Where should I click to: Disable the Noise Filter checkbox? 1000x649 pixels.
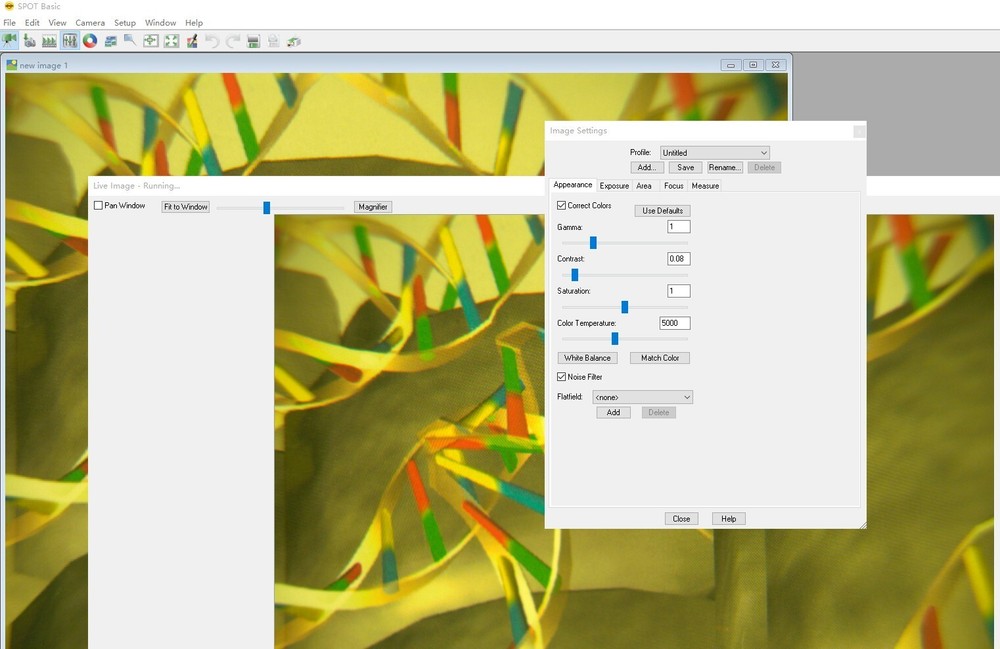pyautogui.click(x=562, y=377)
